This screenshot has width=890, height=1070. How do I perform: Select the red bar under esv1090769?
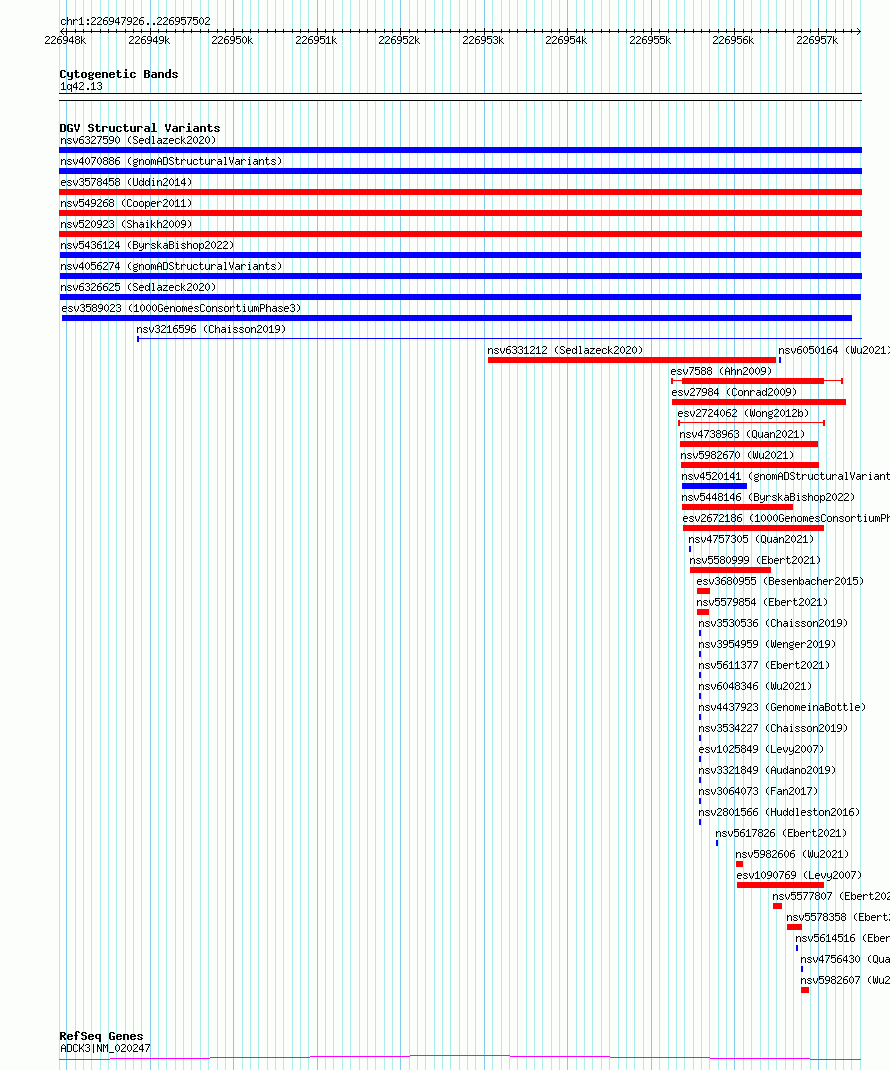(780, 885)
